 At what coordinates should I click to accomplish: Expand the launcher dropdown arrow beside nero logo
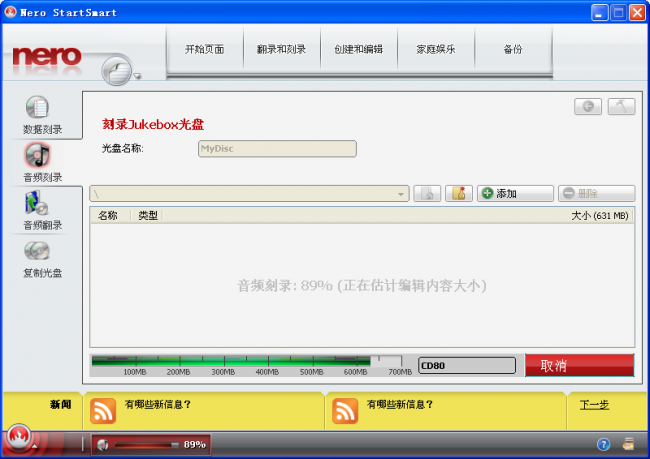coord(137,76)
